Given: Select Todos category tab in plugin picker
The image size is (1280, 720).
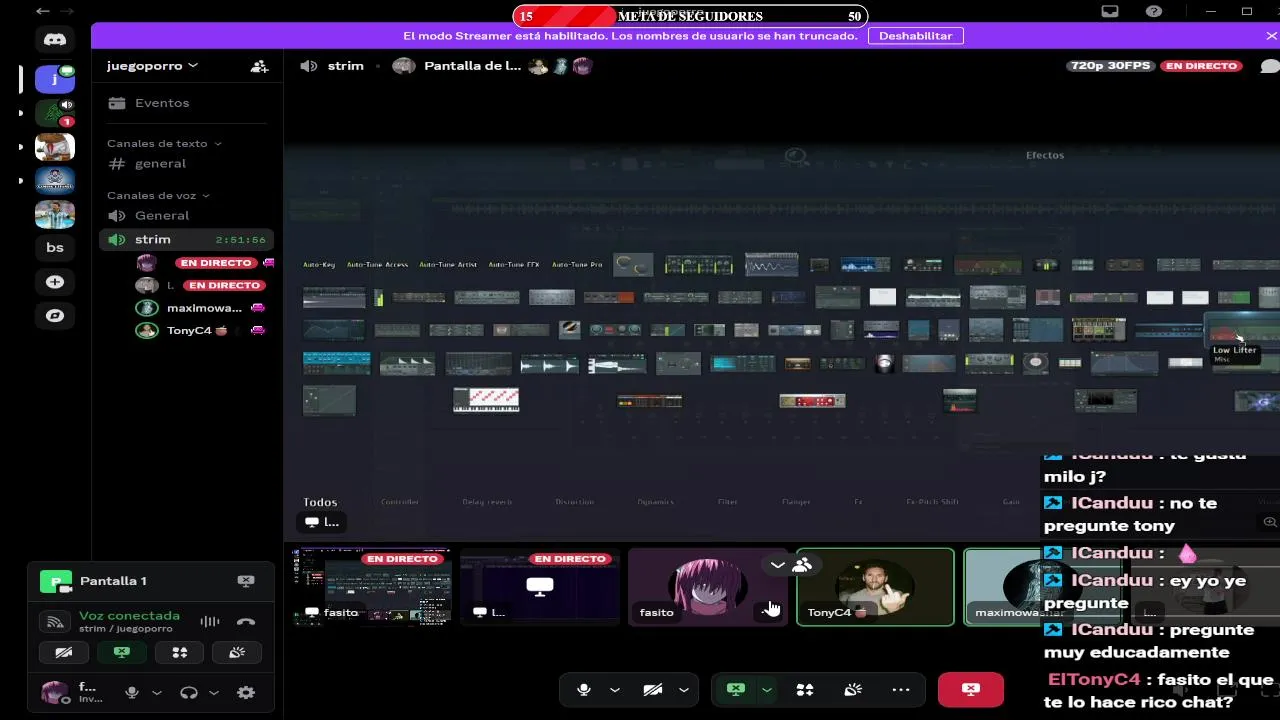Looking at the screenshot, I should 320,502.
